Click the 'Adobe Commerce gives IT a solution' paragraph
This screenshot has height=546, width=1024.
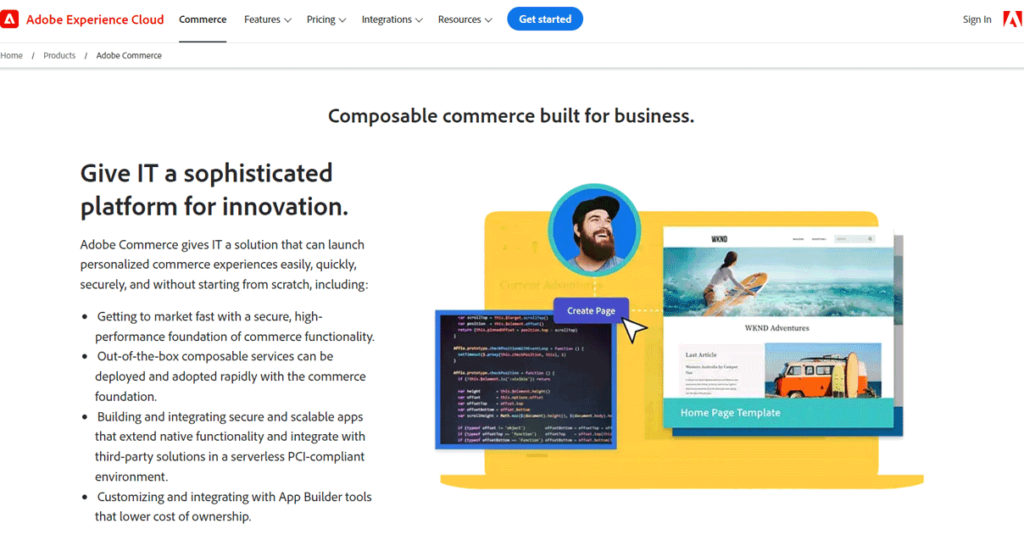(224, 265)
